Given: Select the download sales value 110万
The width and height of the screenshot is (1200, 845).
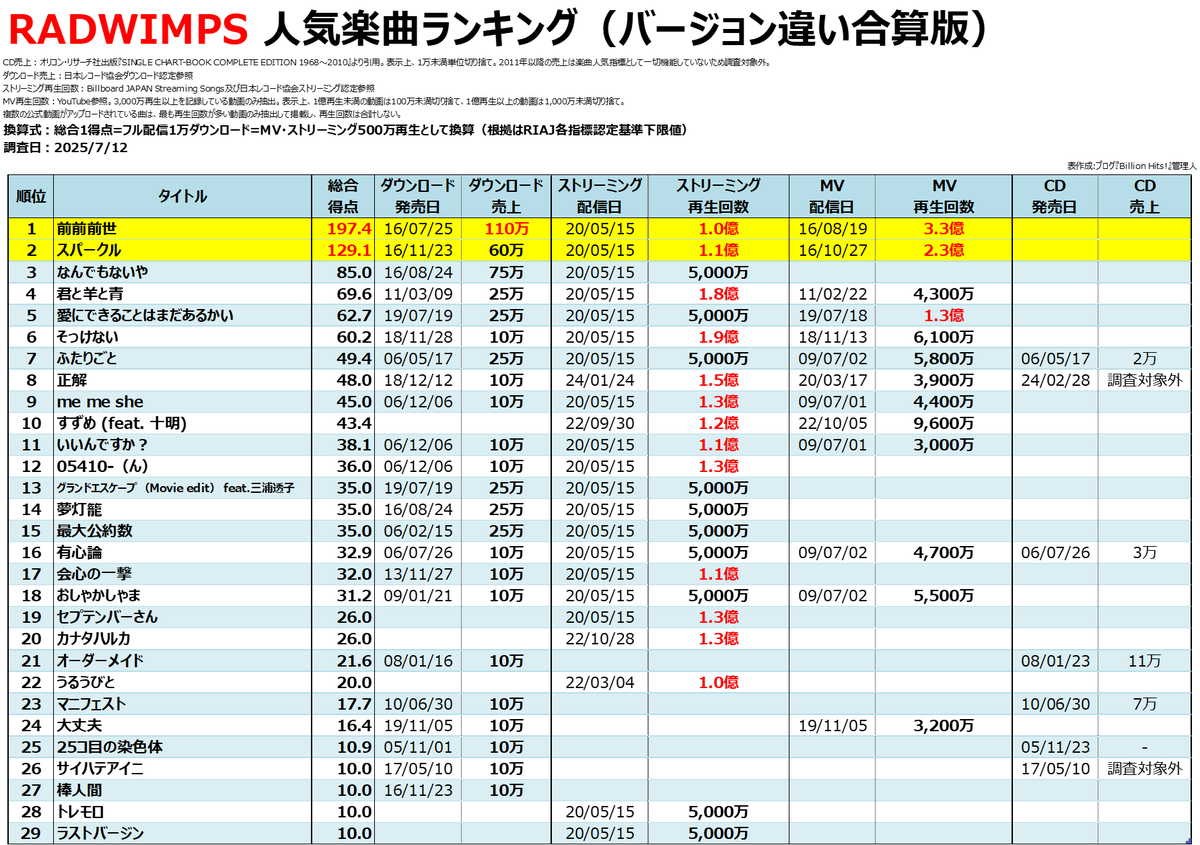Looking at the screenshot, I should point(506,230).
